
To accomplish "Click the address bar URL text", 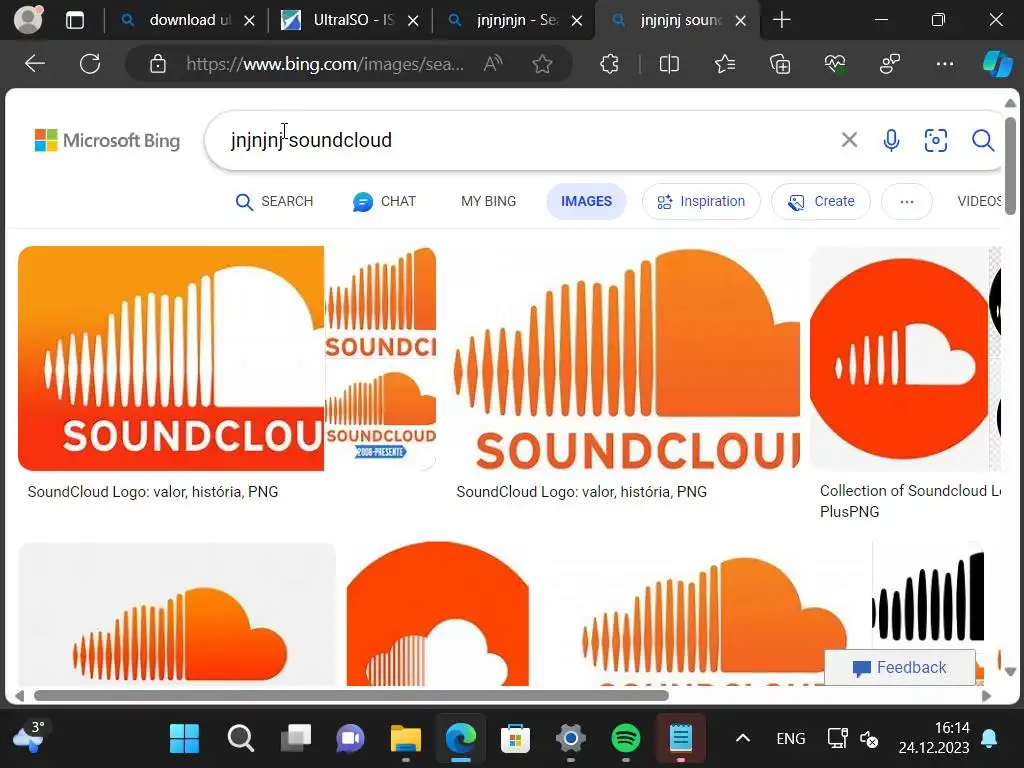I will 325,64.
